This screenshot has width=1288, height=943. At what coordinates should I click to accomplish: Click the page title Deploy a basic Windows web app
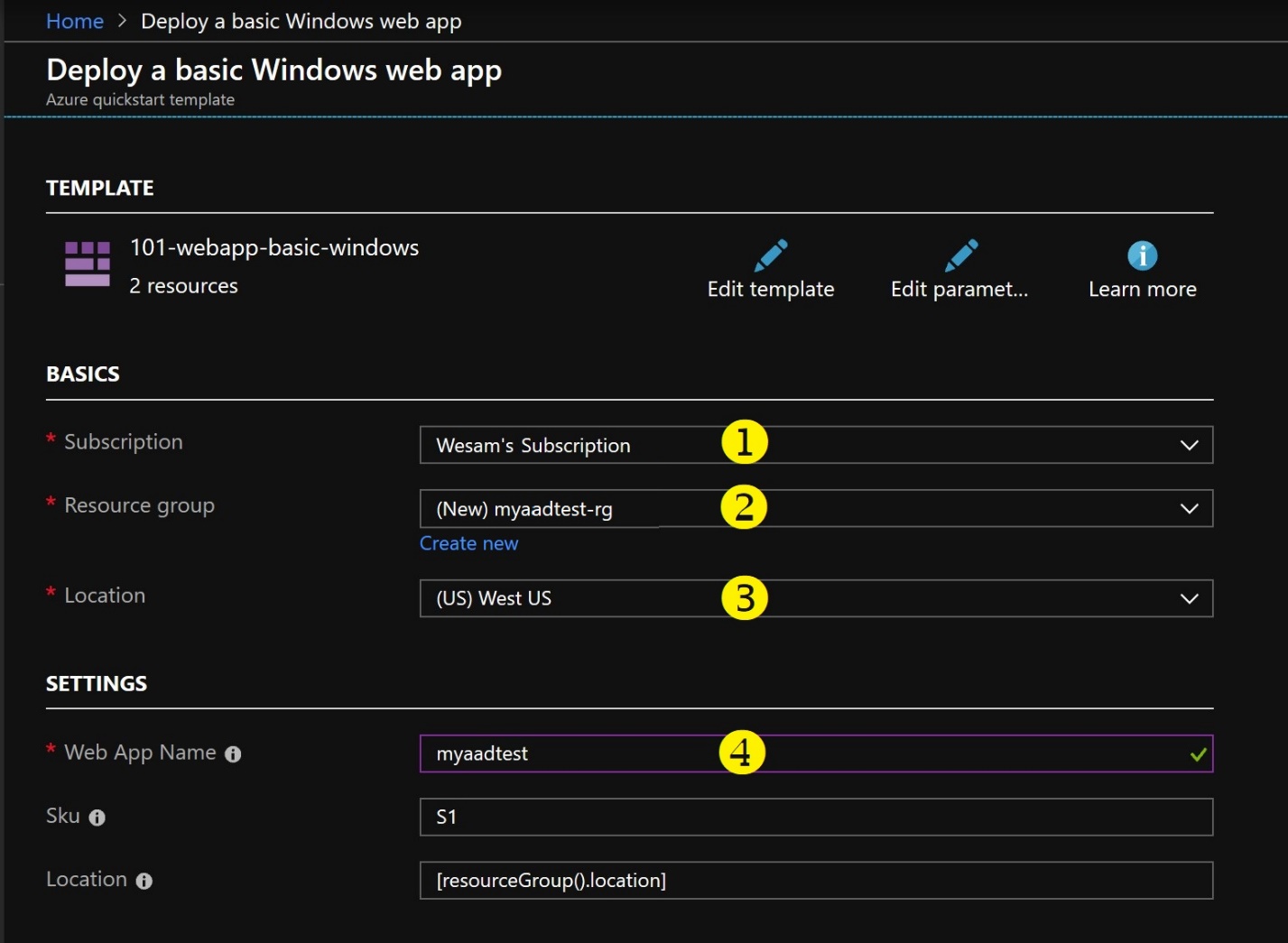(x=273, y=69)
